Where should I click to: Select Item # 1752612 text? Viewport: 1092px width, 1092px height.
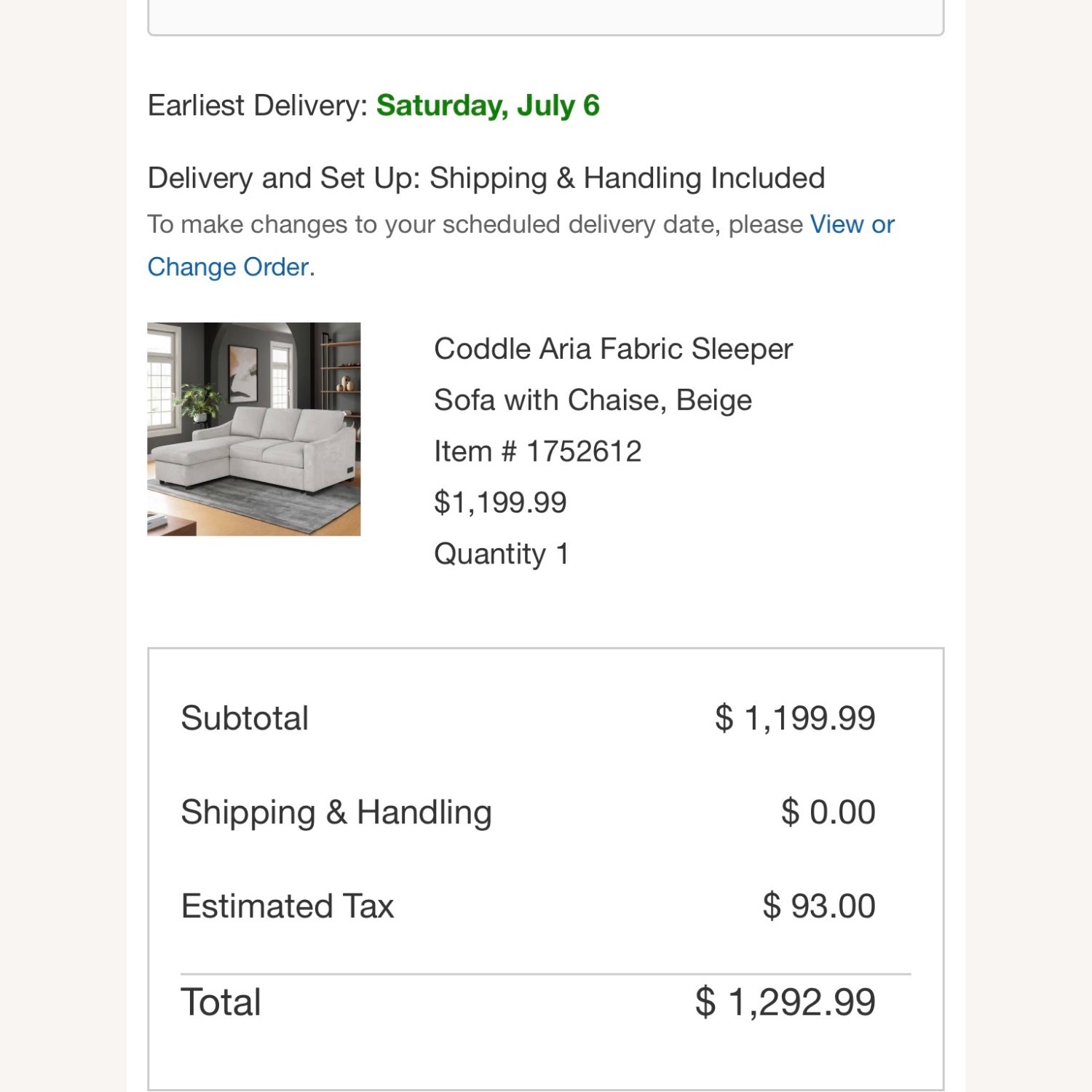pos(537,451)
